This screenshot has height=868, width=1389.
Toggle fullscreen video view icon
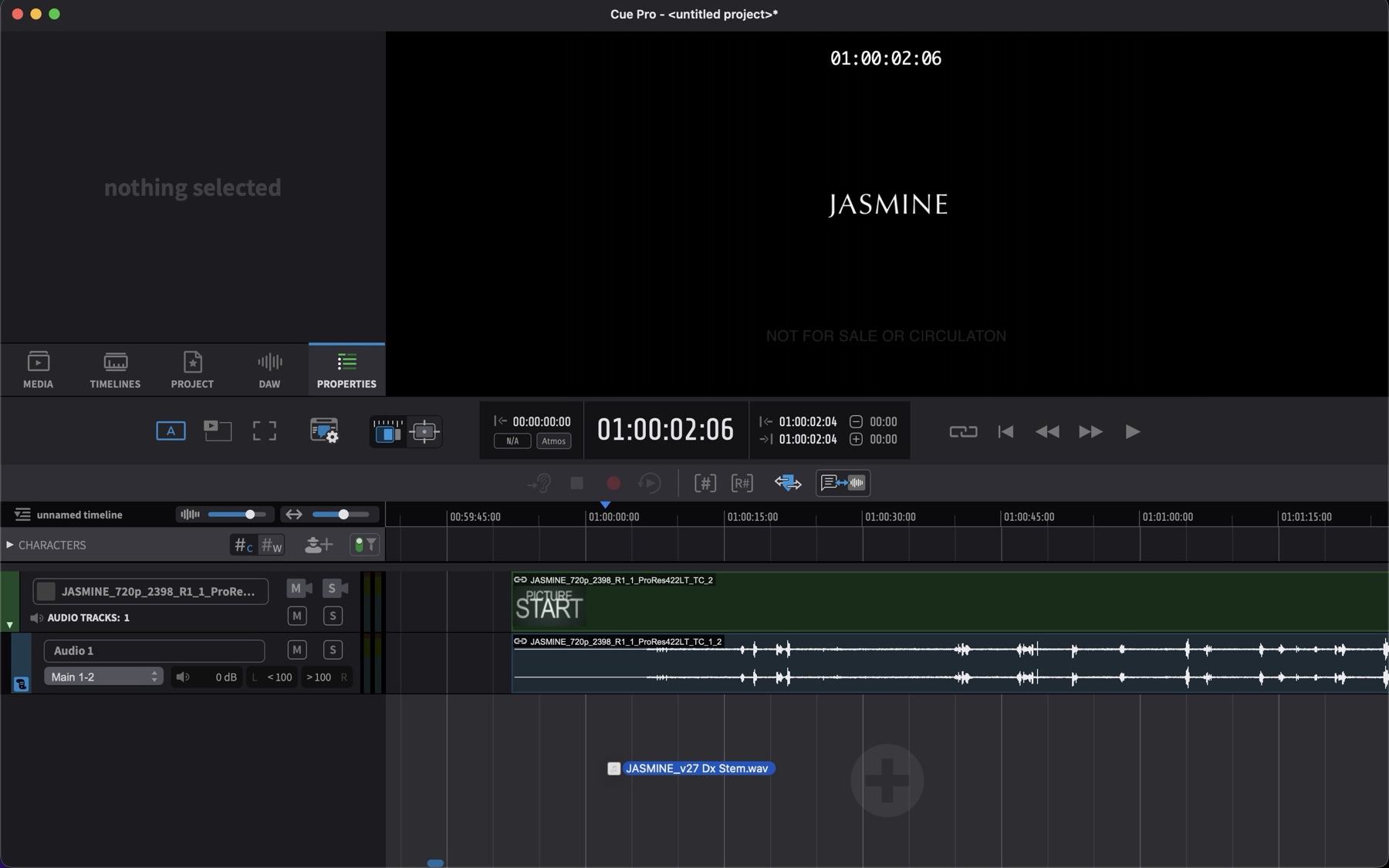click(264, 431)
